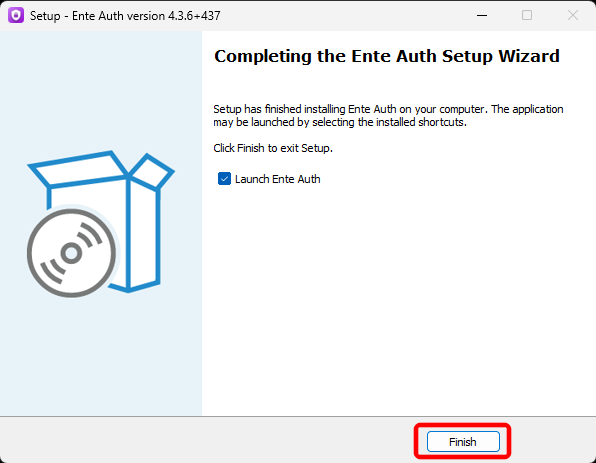Uncheck the Launch Ente Auth checkbox

click(224, 179)
